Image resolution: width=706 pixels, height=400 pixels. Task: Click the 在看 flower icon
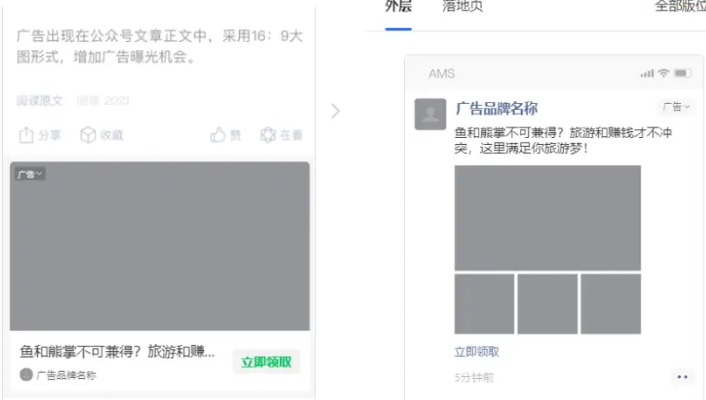268,135
